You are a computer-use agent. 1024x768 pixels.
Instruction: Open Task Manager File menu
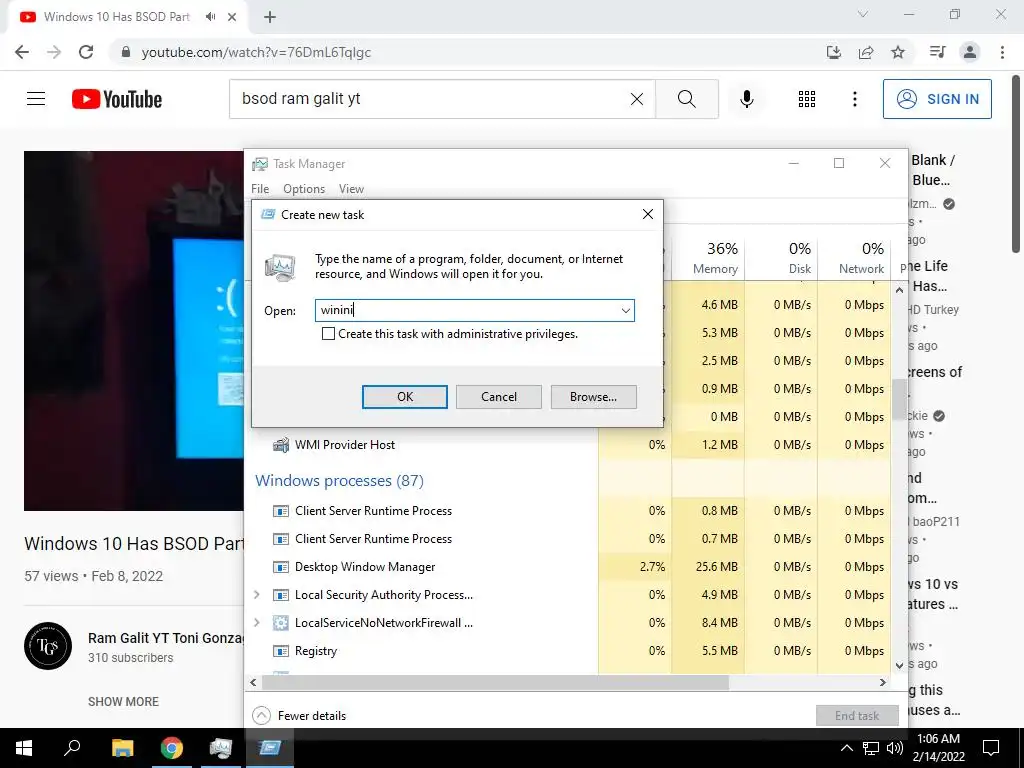point(260,189)
